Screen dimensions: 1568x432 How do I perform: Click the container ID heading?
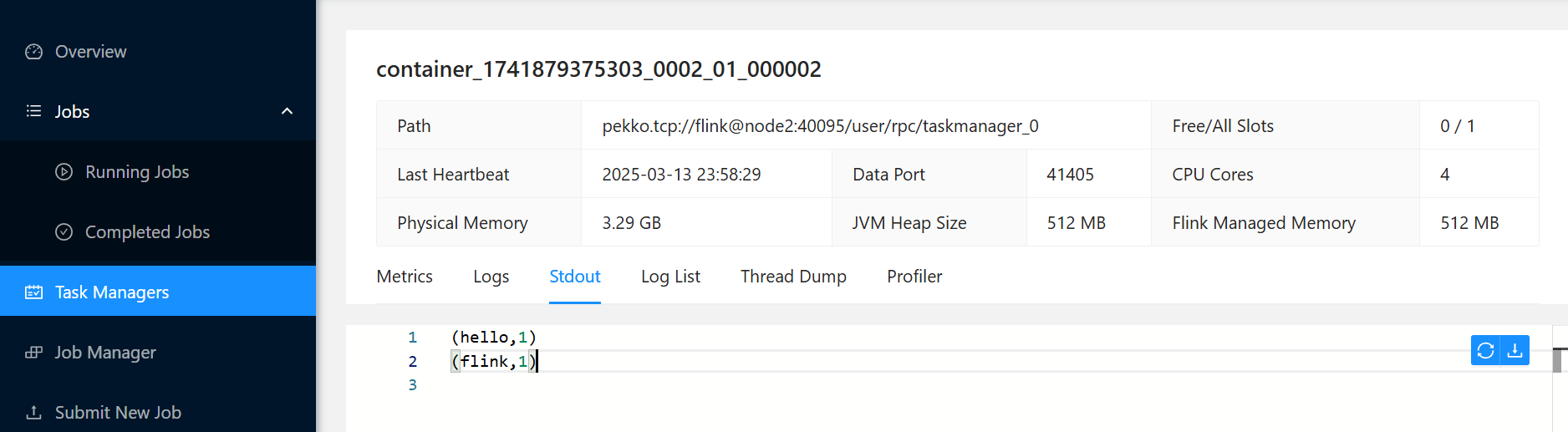[598, 69]
